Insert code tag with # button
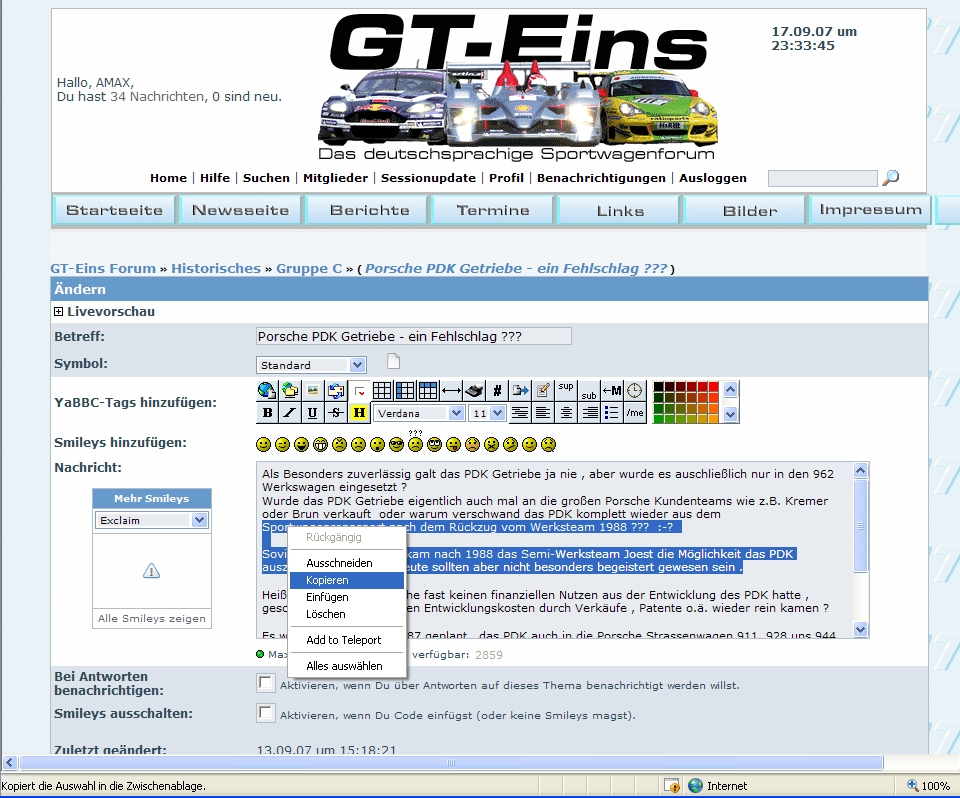960x798 pixels. pyautogui.click(x=497, y=390)
